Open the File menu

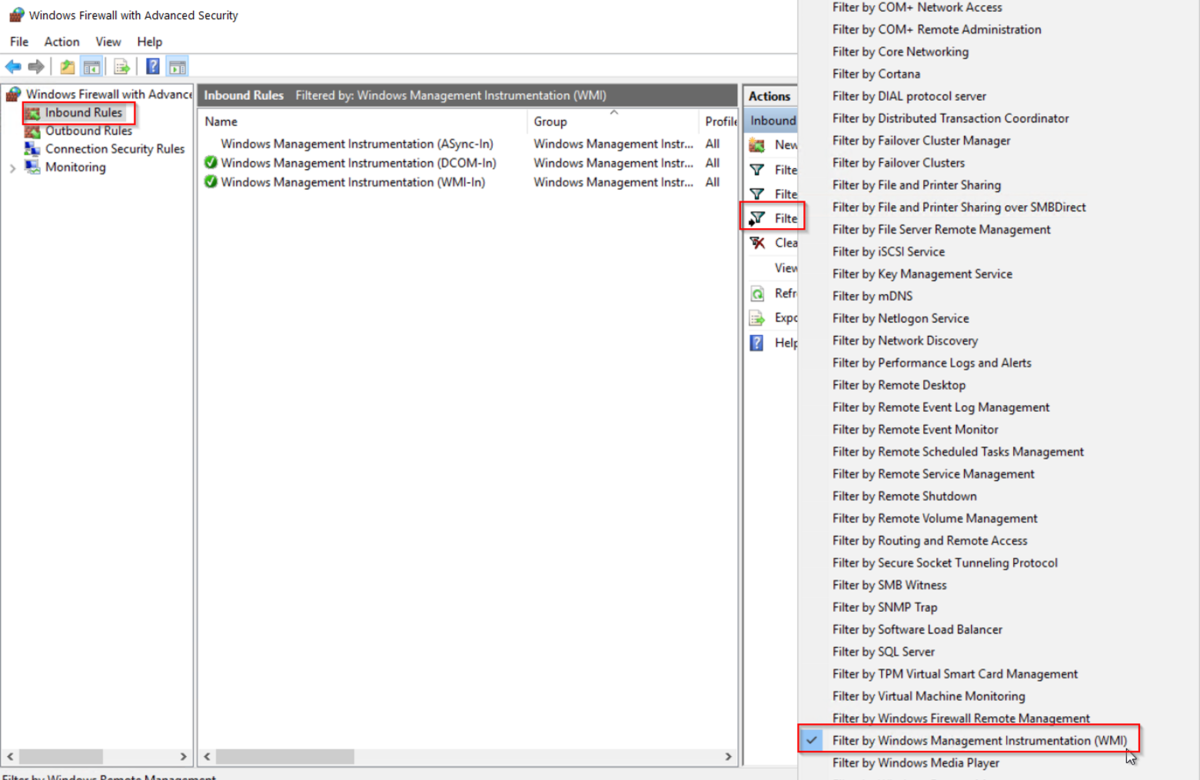[19, 42]
